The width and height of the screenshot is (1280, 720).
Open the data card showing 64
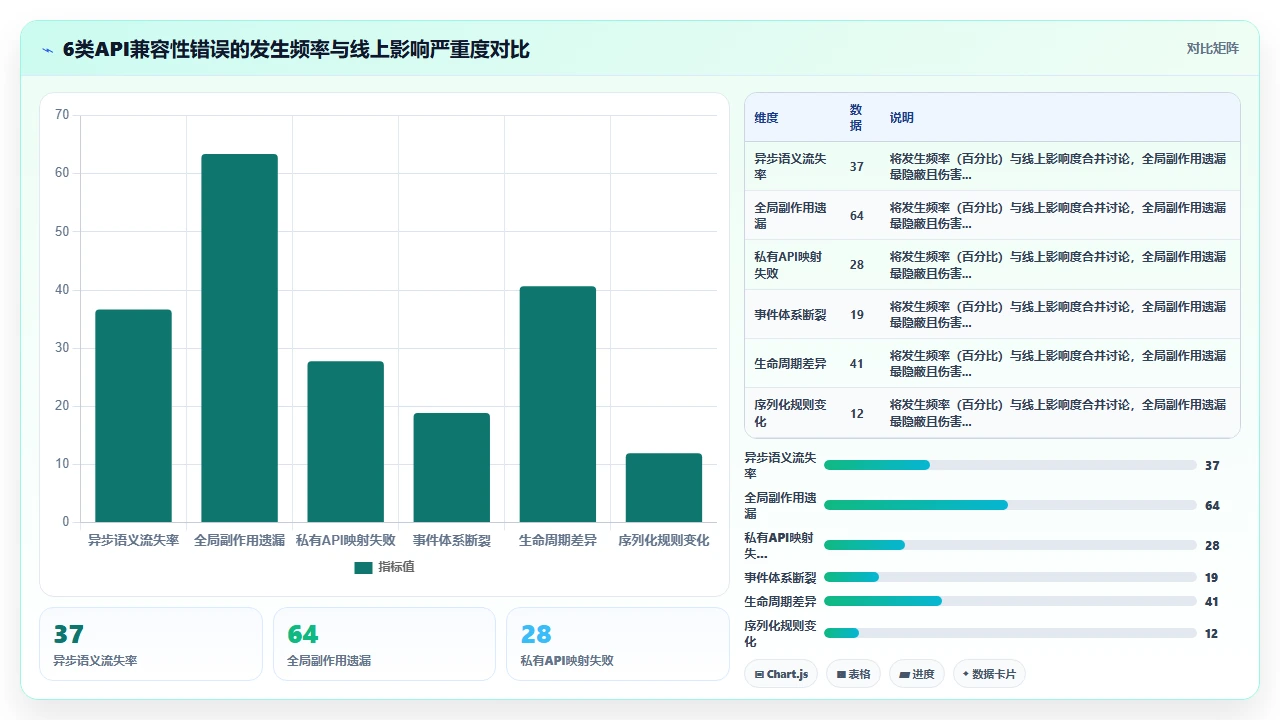384,644
